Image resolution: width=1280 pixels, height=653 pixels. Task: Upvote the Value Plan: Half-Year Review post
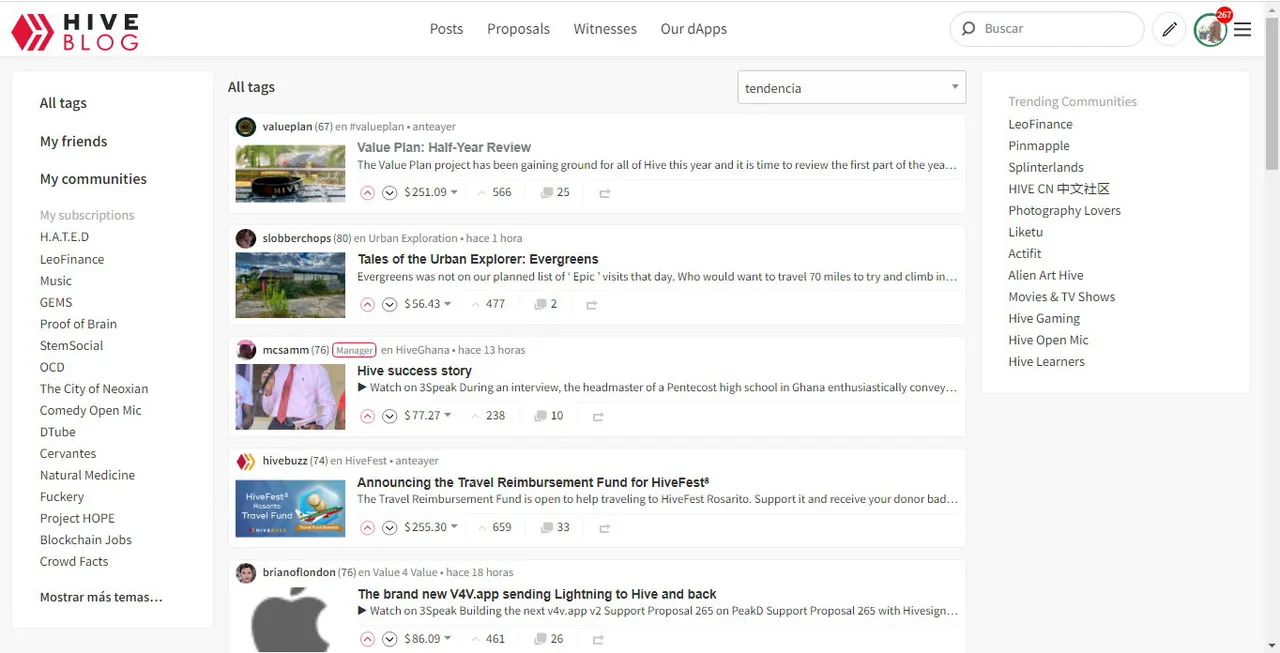pyautogui.click(x=367, y=193)
